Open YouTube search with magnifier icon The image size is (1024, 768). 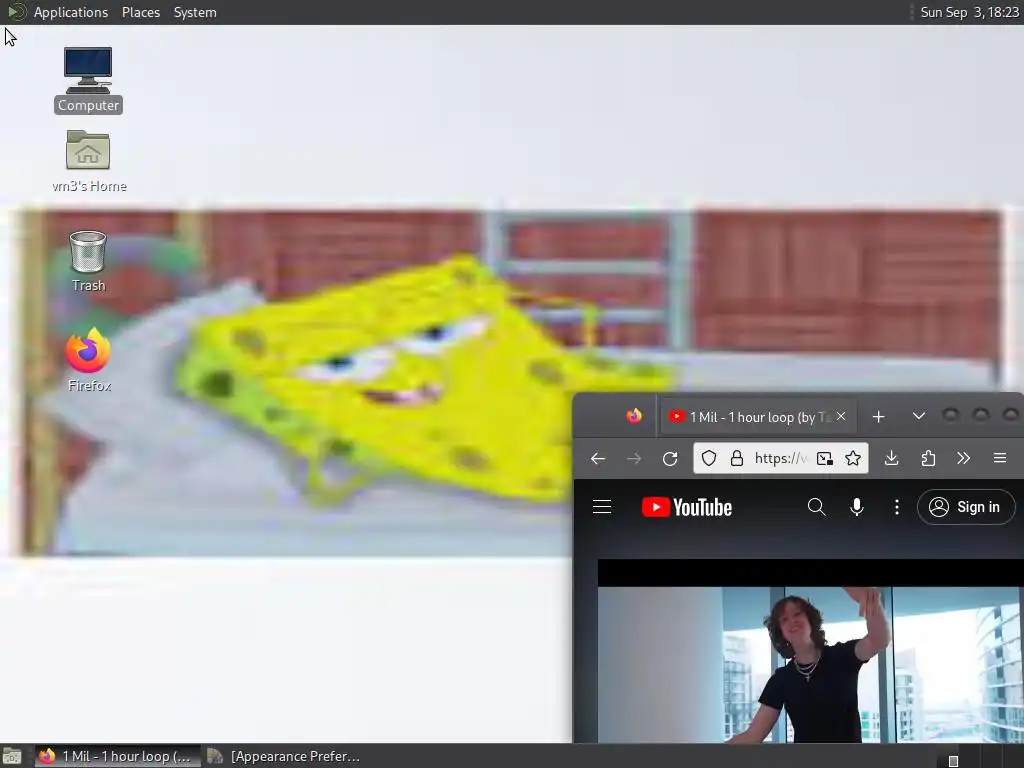click(x=816, y=507)
